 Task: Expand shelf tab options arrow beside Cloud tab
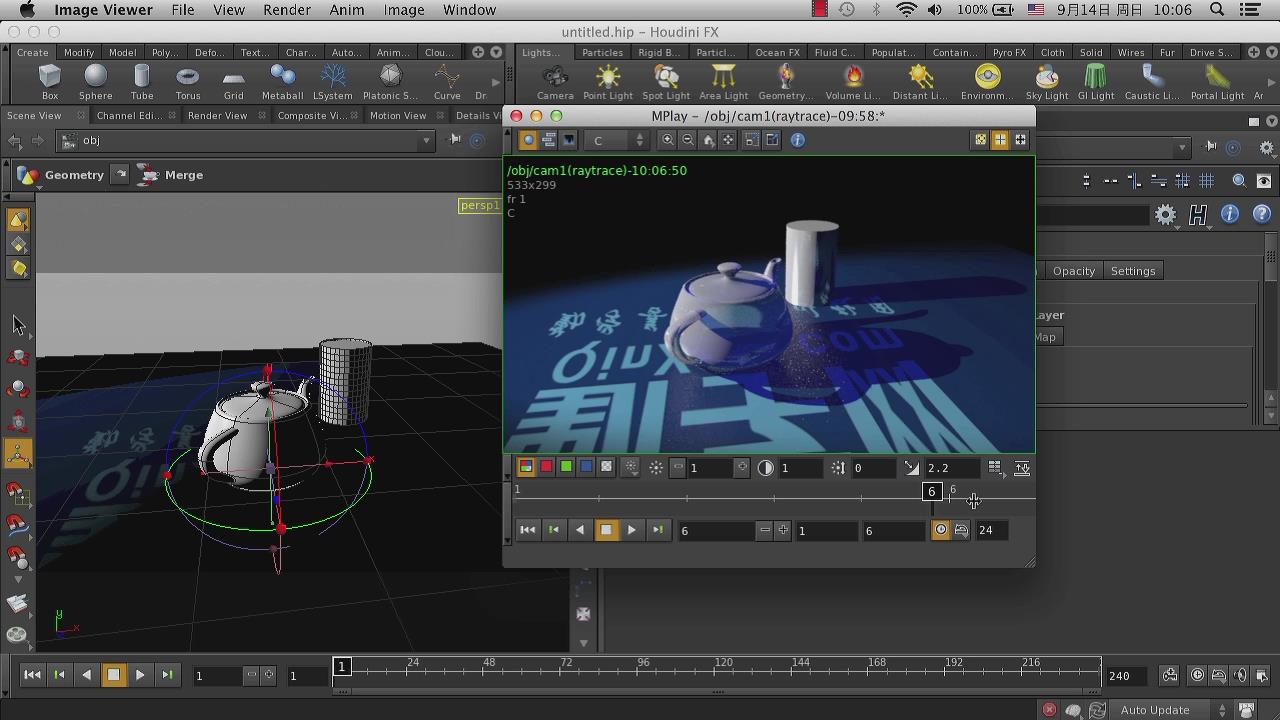tap(498, 52)
